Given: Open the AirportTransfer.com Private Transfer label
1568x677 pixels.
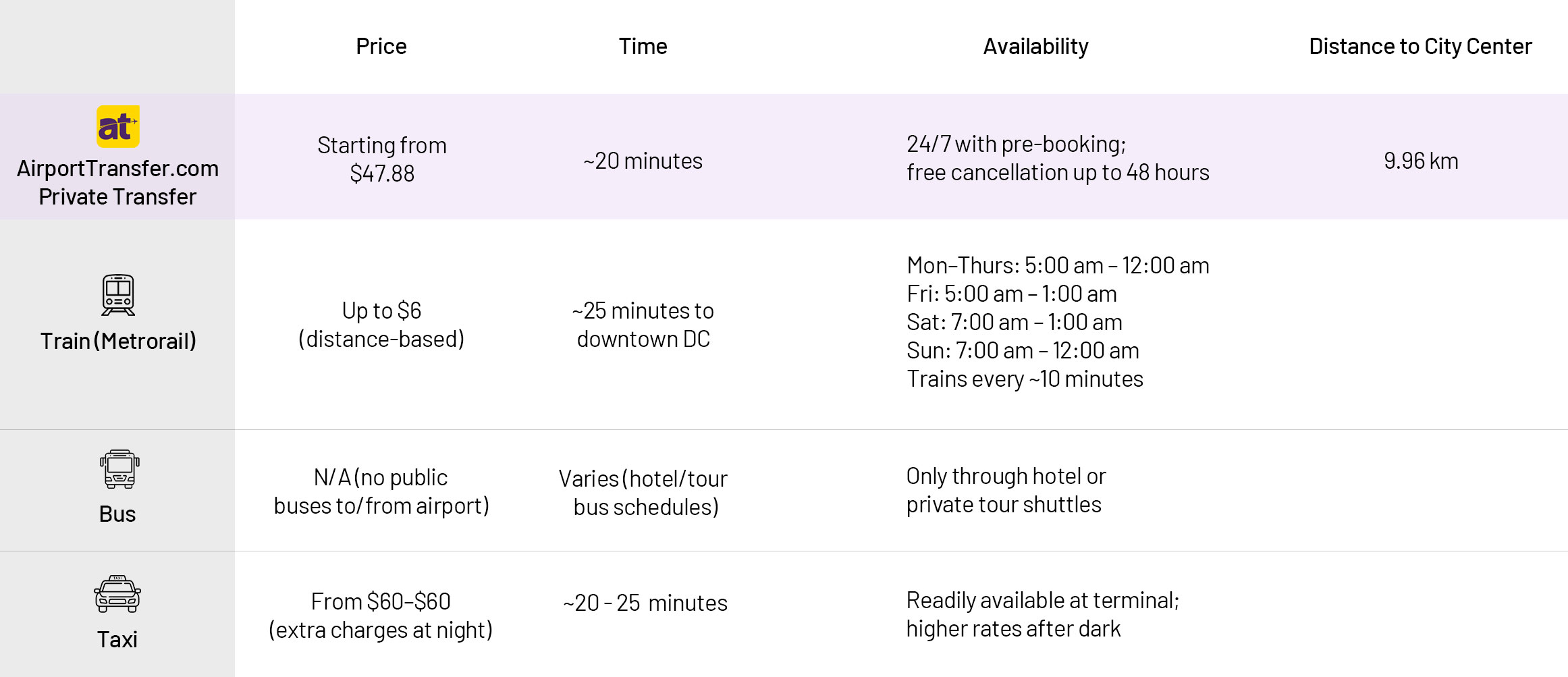Looking at the screenshot, I should tap(117, 182).
